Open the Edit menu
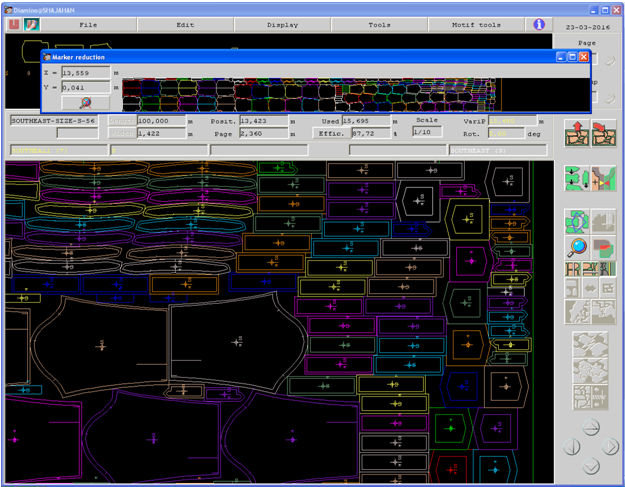Image resolution: width=625 pixels, height=487 pixels. pos(185,24)
